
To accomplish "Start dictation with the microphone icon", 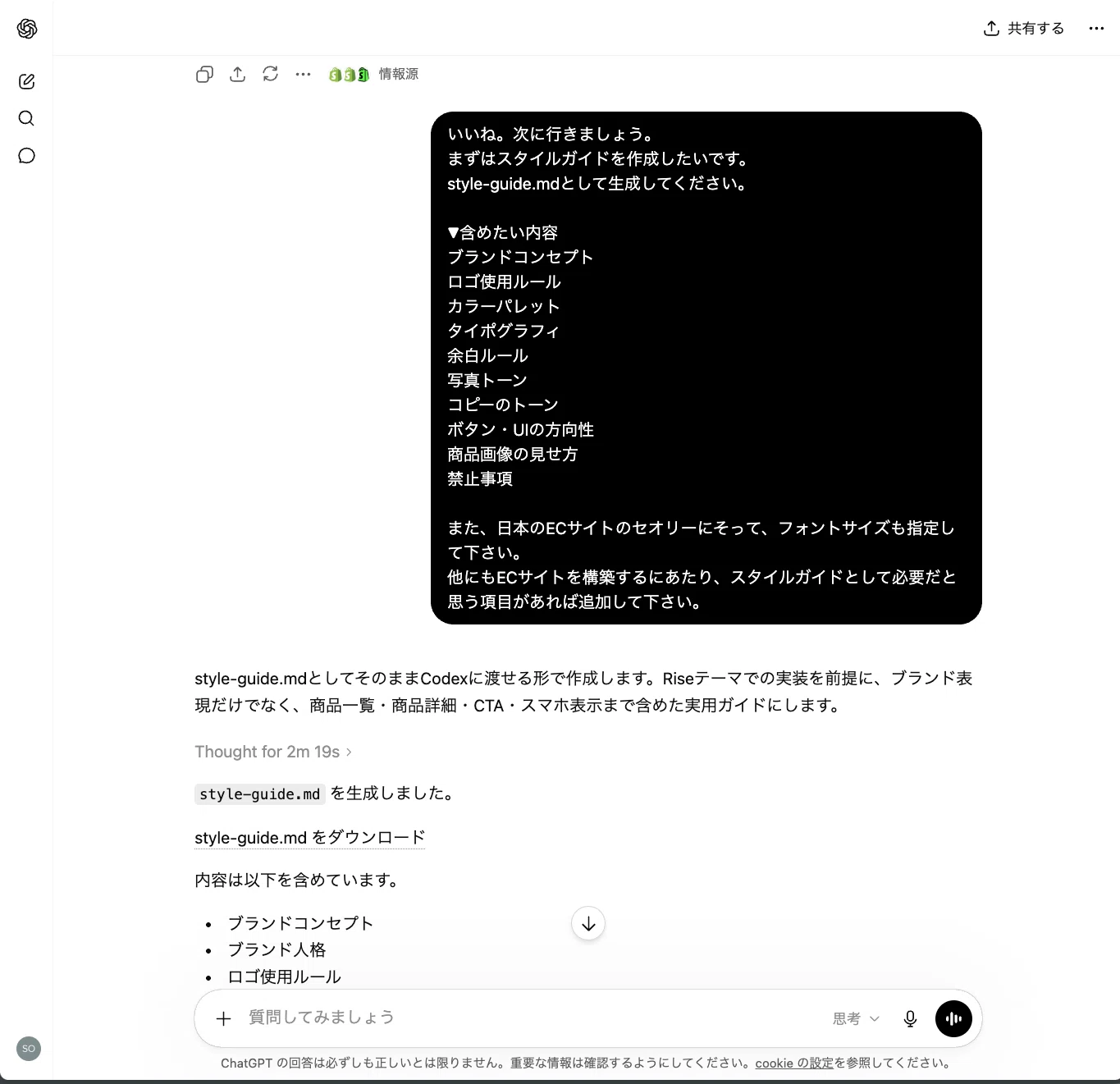I will pos(910,1018).
